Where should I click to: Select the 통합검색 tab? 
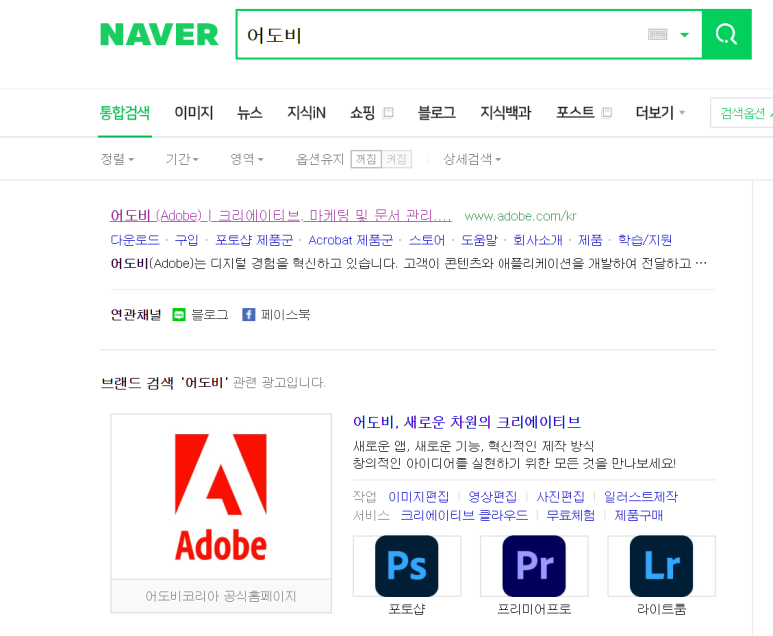(125, 113)
